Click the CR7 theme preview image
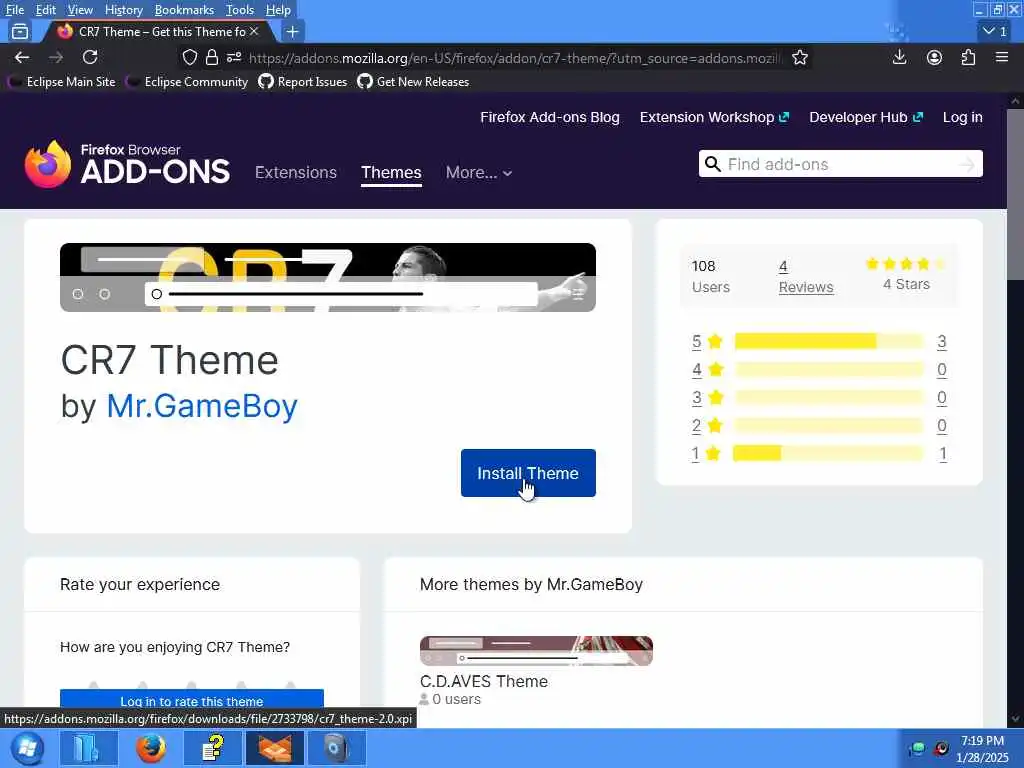The image size is (1024, 768). click(x=328, y=278)
